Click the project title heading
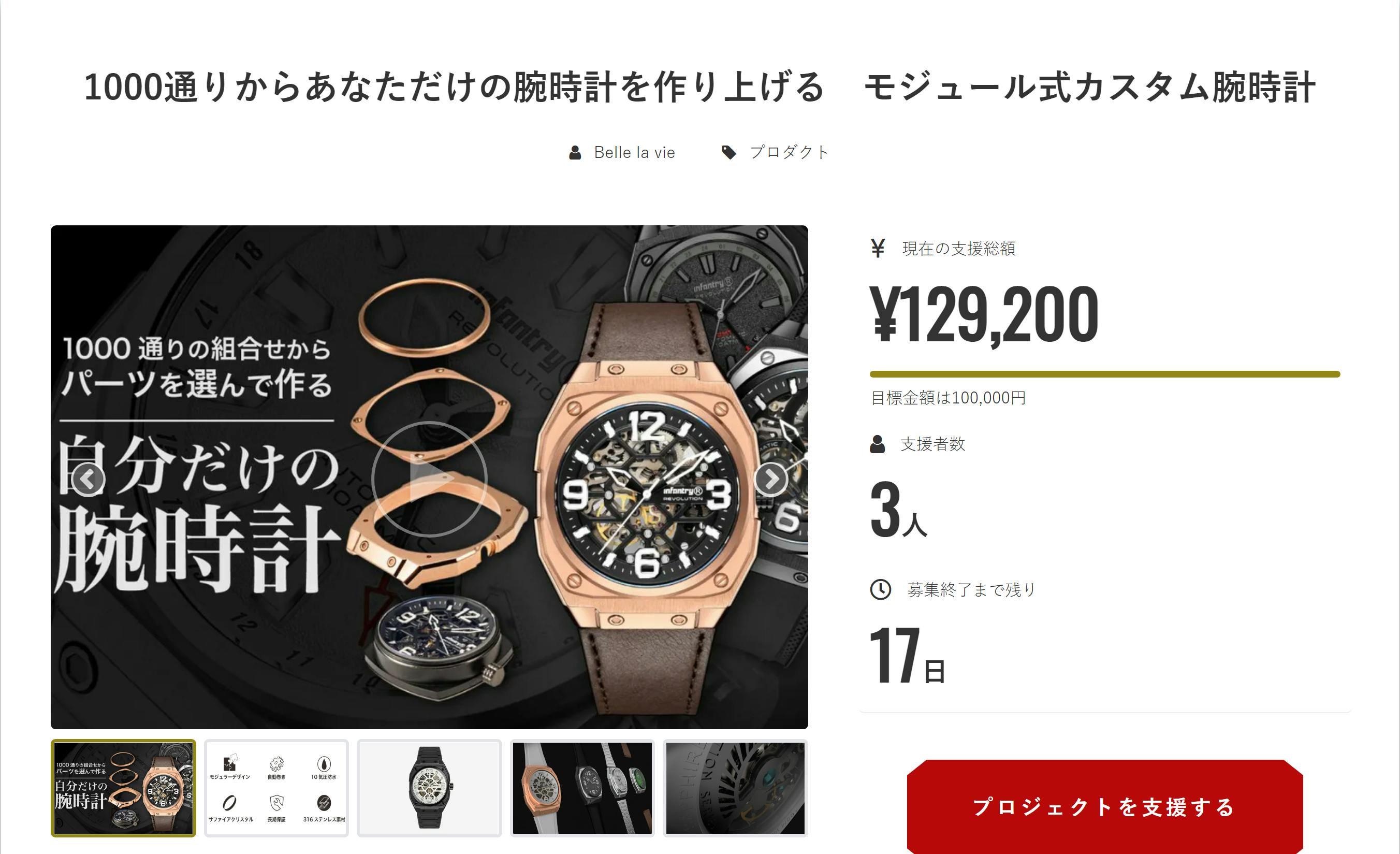 point(699,87)
